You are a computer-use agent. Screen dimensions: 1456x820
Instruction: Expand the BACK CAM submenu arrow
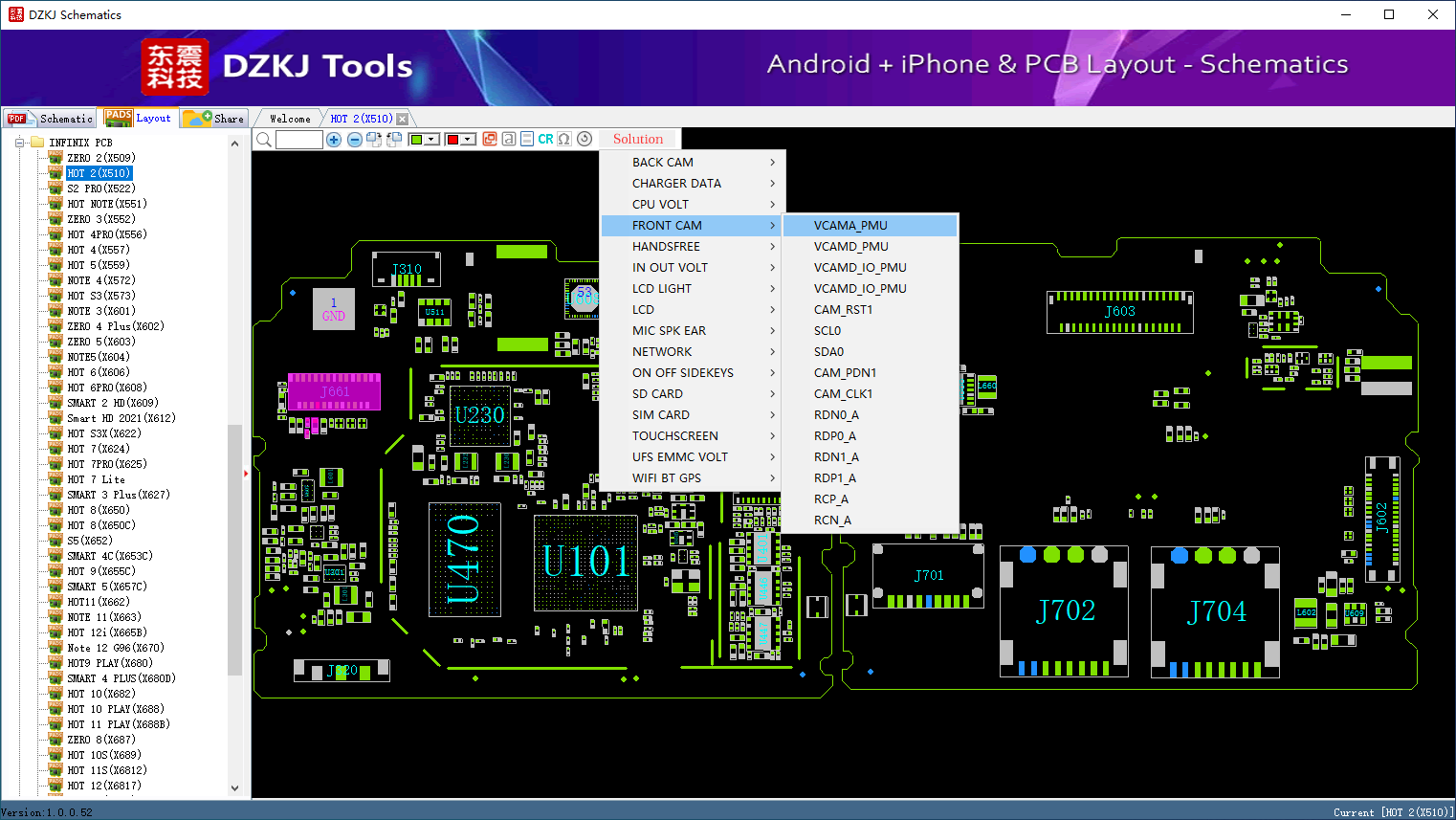pos(772,163)
